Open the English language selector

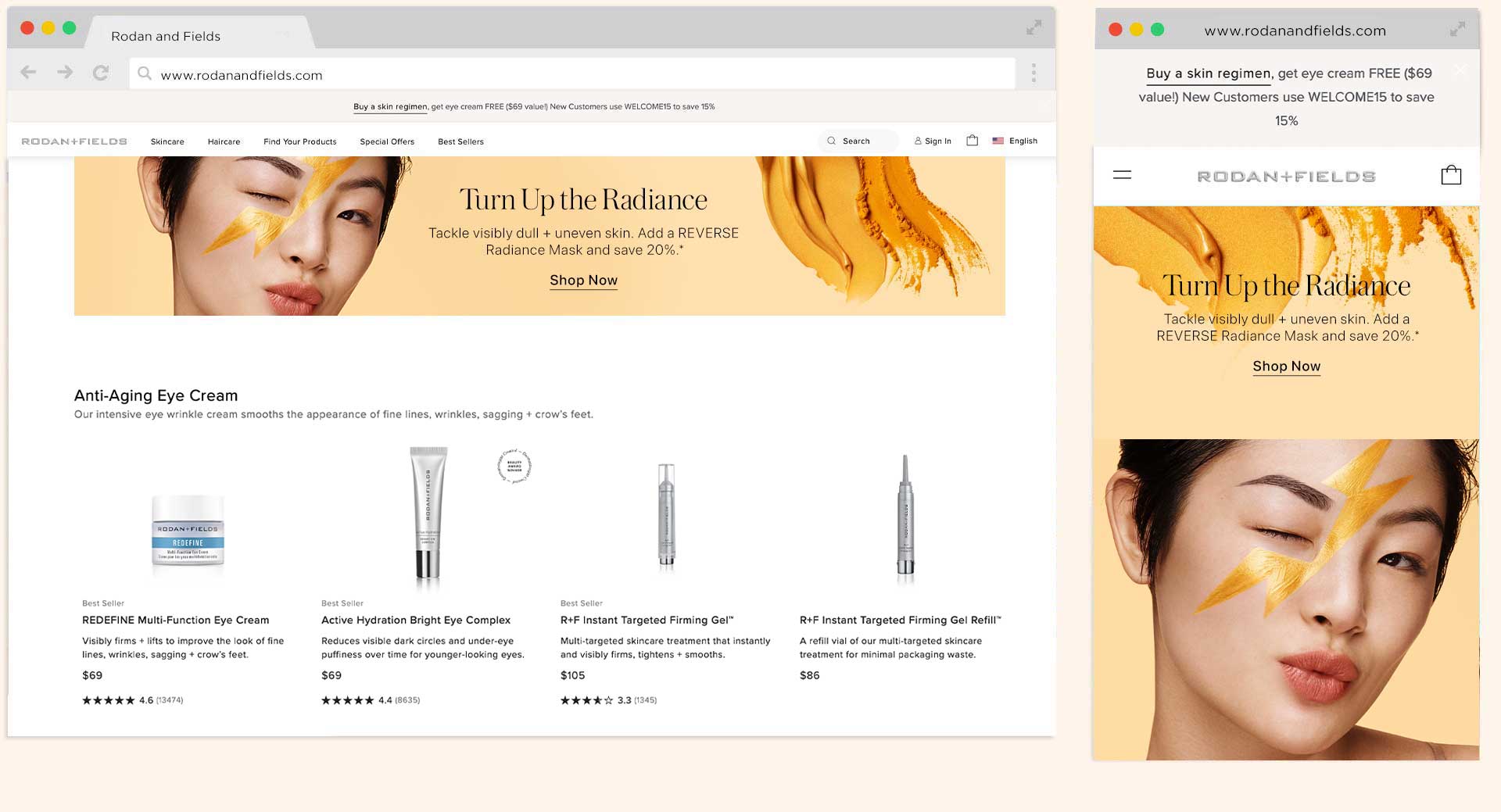tap(1015, 141)
